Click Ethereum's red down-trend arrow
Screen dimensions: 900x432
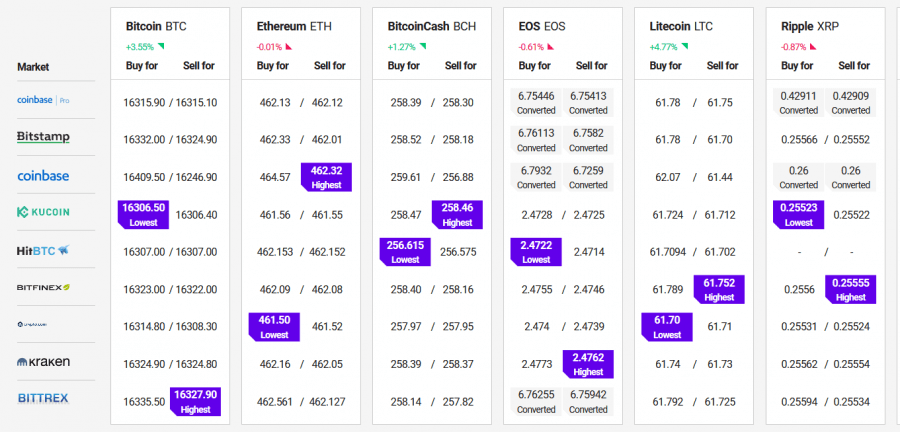coord(289,46)
